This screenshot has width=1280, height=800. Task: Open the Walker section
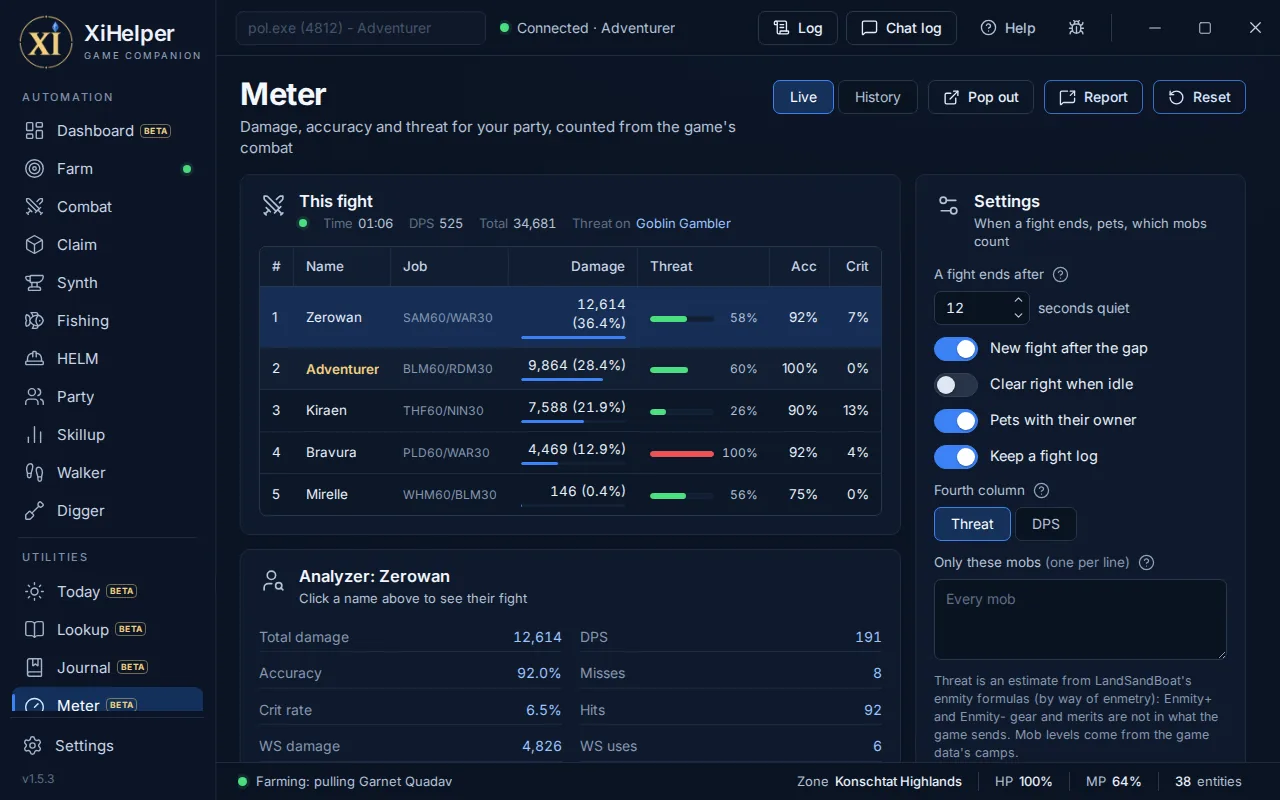107,473
